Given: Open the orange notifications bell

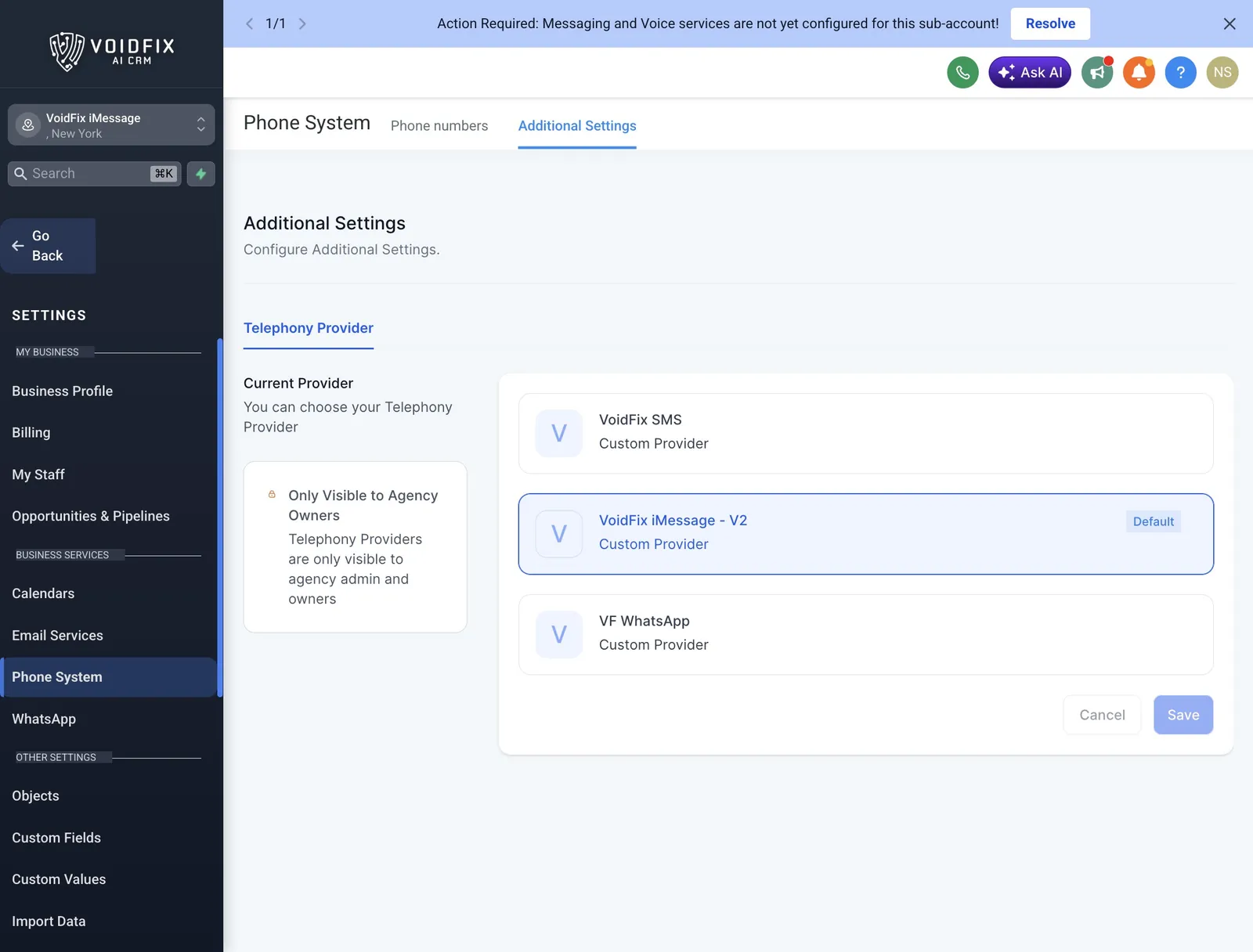Looking at the screenshot, I should [x=1139, y=73].
